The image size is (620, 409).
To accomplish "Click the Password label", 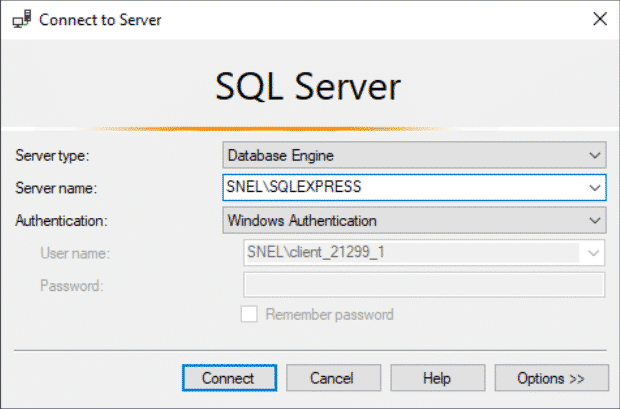I will tap(72, 286).
